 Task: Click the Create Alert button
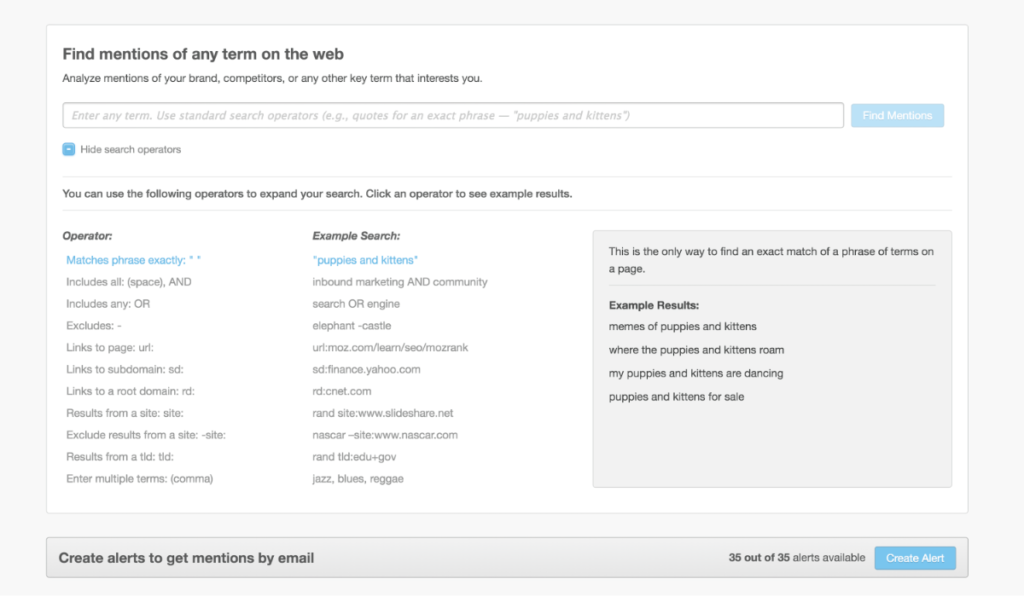tap(914, 558)
